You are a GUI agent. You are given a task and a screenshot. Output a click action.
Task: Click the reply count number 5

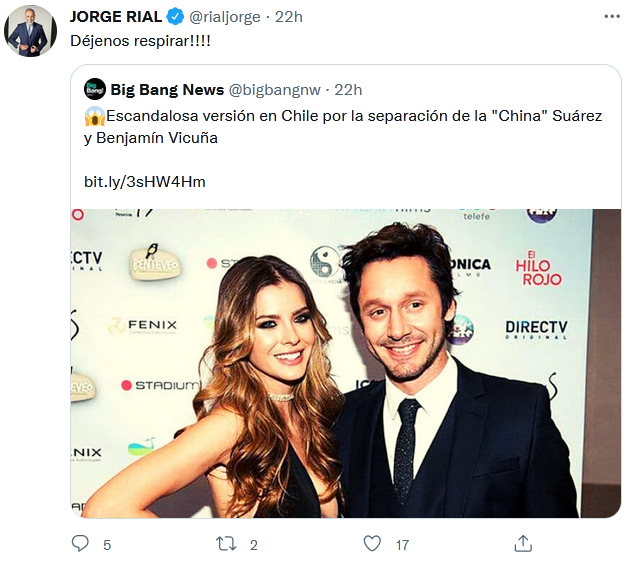pos(107,545)
